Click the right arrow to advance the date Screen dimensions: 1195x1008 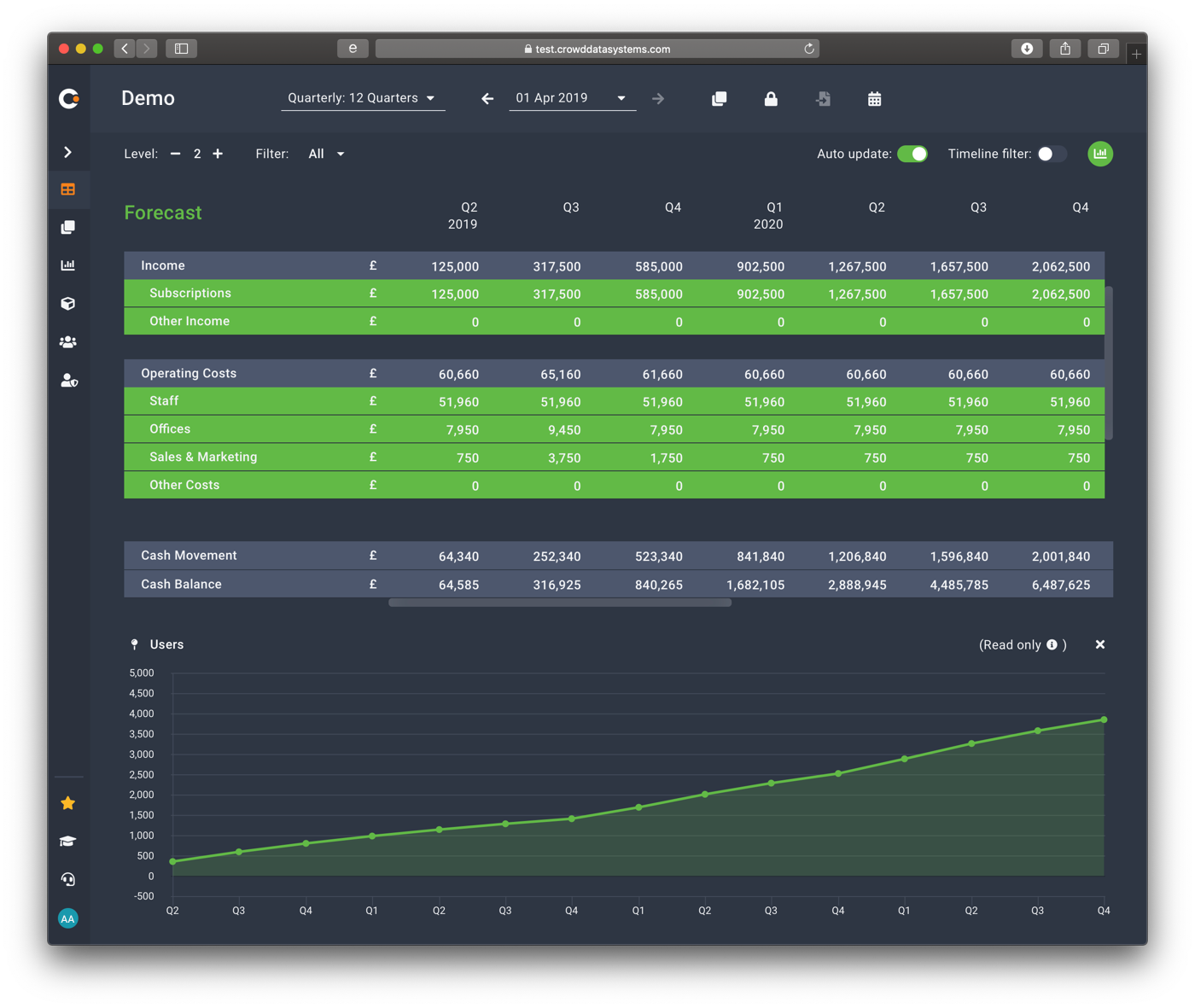pyautogui.click(x=658, y=99)
